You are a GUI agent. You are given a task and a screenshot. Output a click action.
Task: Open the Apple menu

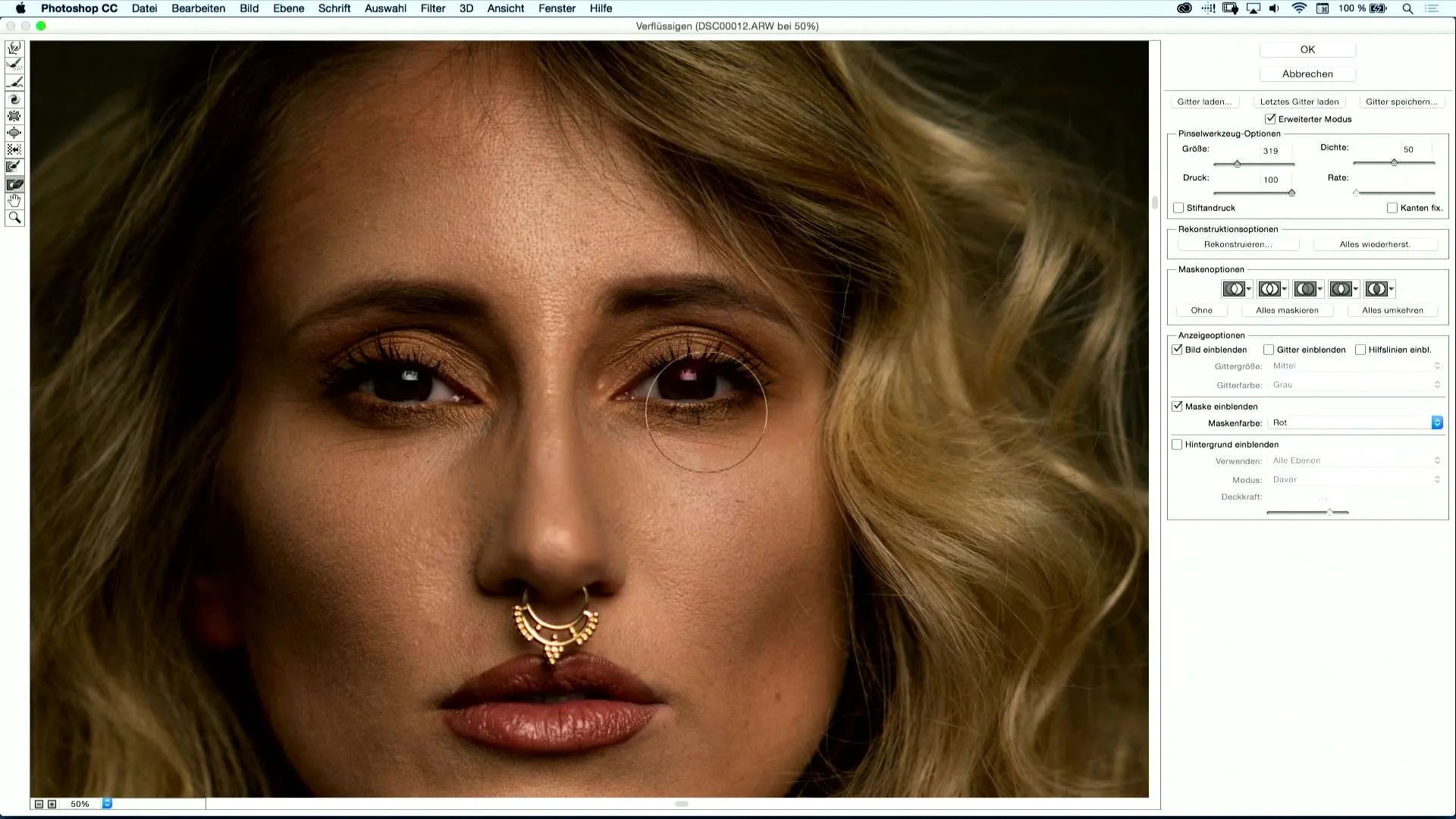pyautogui.click(x=20, y=8)
